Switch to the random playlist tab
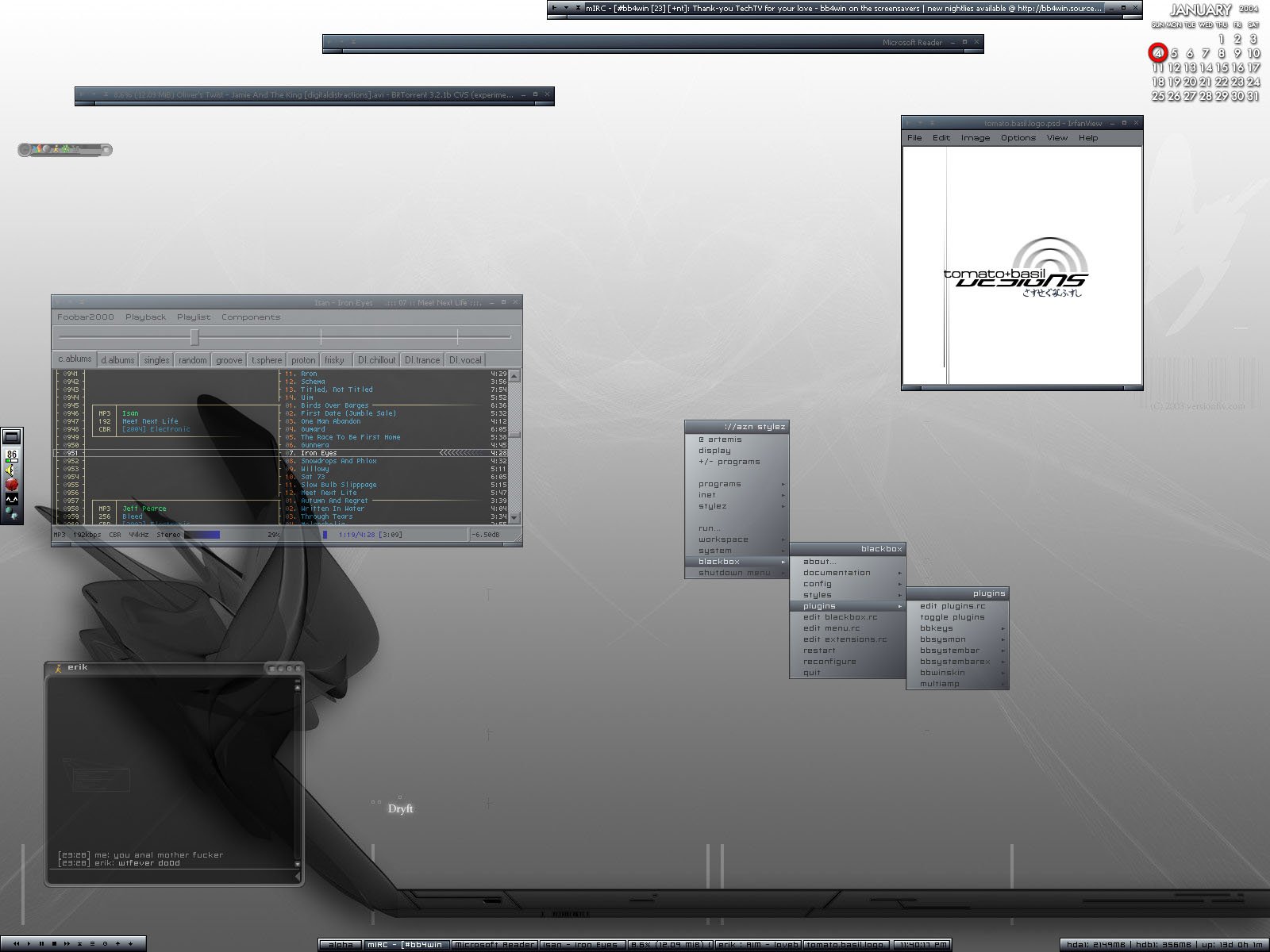This screenshot has height=952, width=1270. pyautogui.click(x=192, y=360)
